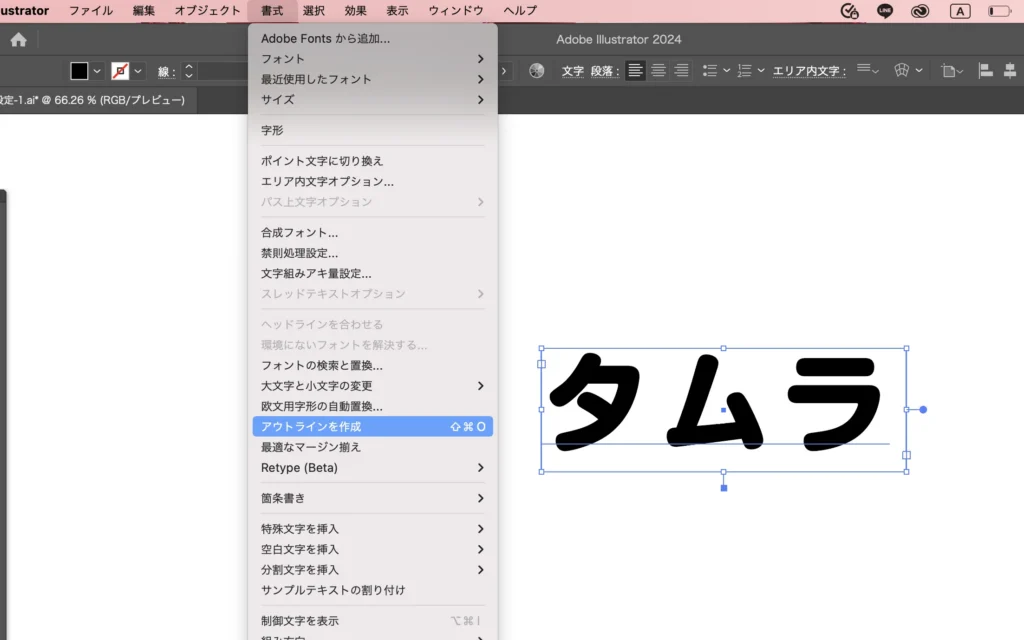The height and width of the screenshot is (640, 1024).
Task: Click the LINE icon in menu bar
Action: [885, 11]
